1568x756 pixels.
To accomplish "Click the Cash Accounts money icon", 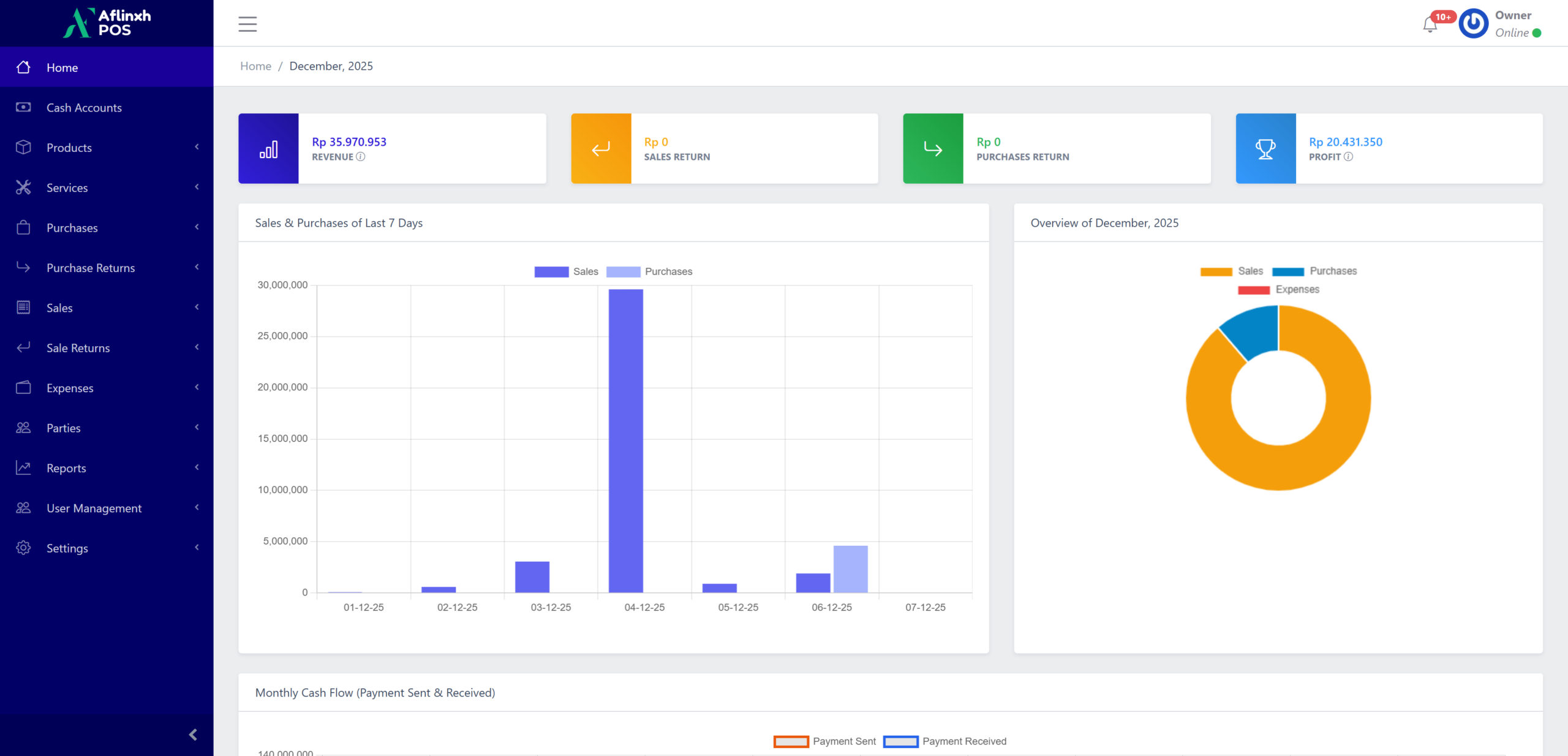I will coord(23,107).
